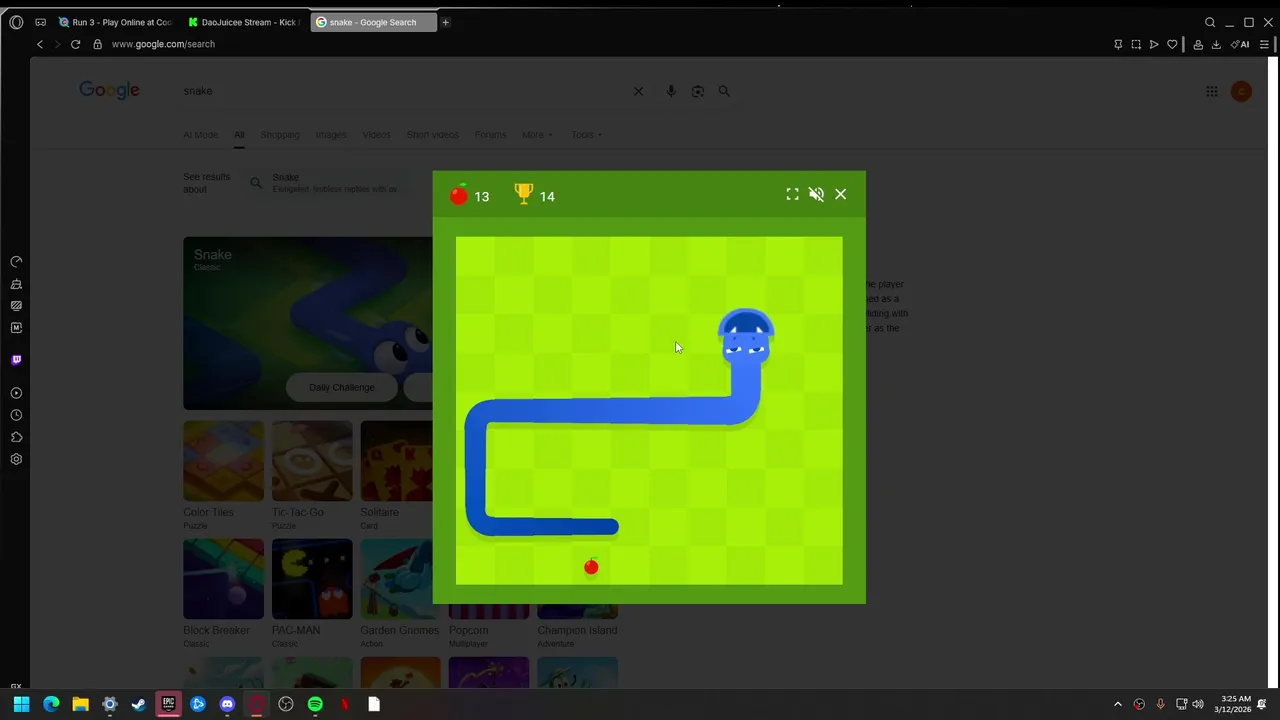Open the browser tab search magnifier

point(1210,22)
